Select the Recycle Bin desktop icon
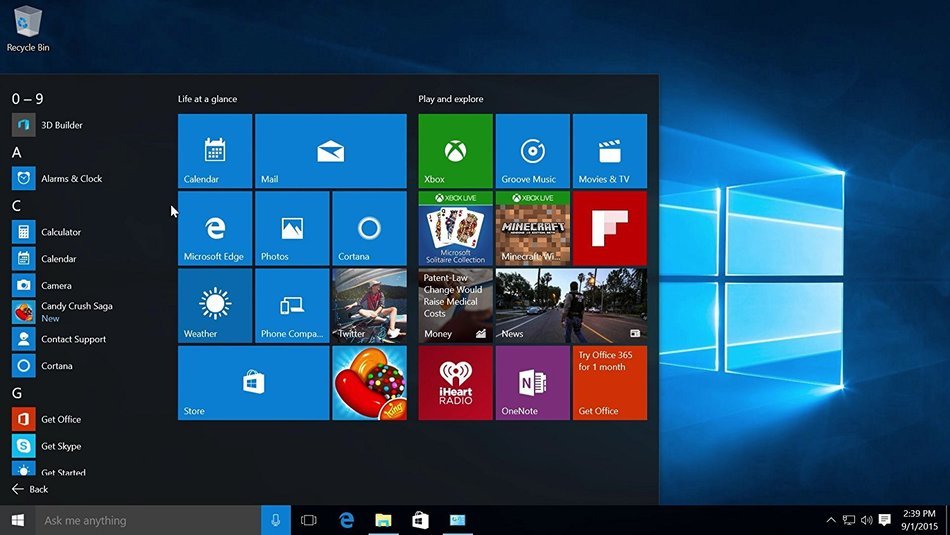Viewport: 950px width, 535px height. click(x=28, y=28)
